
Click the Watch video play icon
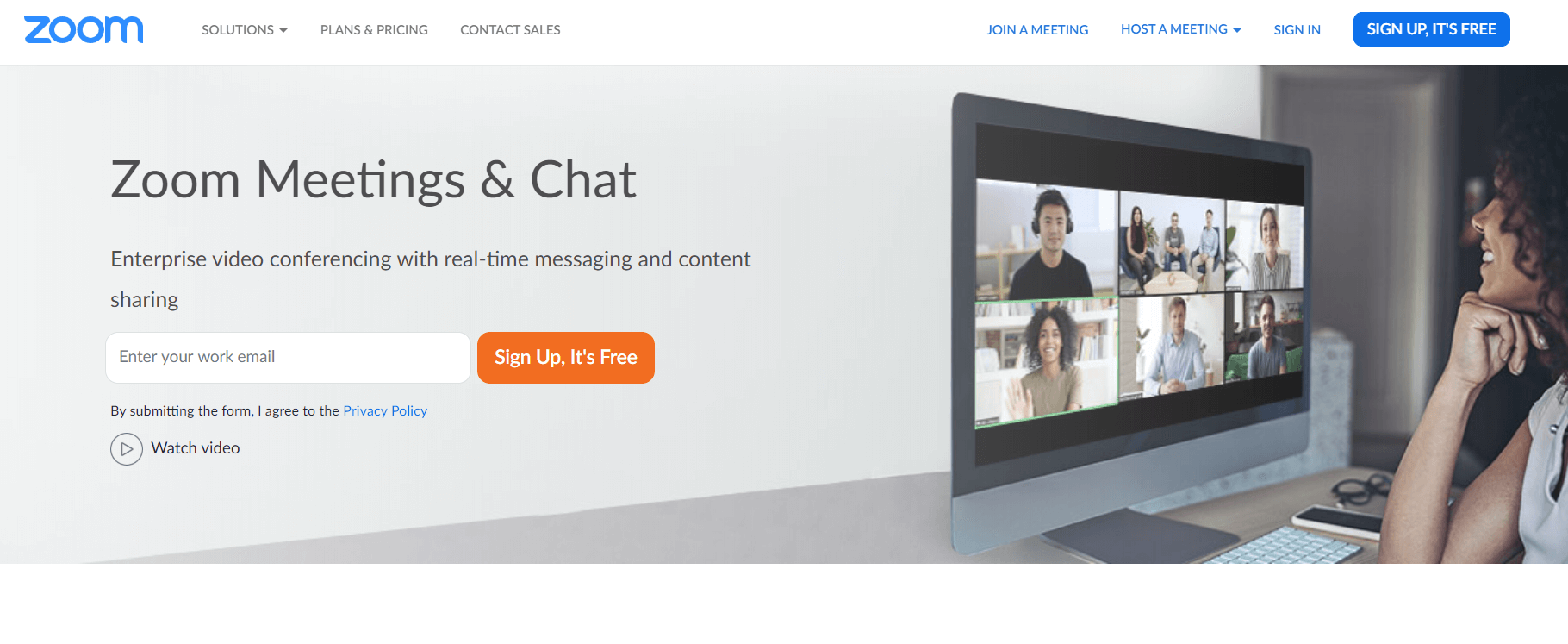tap(127, 449)
